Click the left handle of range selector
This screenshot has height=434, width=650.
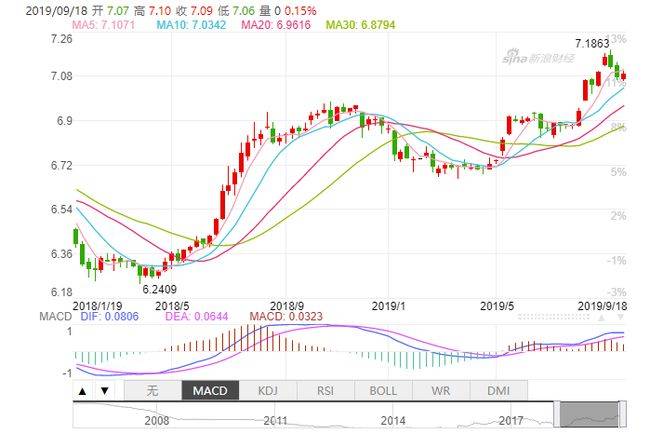coord(557,414)
